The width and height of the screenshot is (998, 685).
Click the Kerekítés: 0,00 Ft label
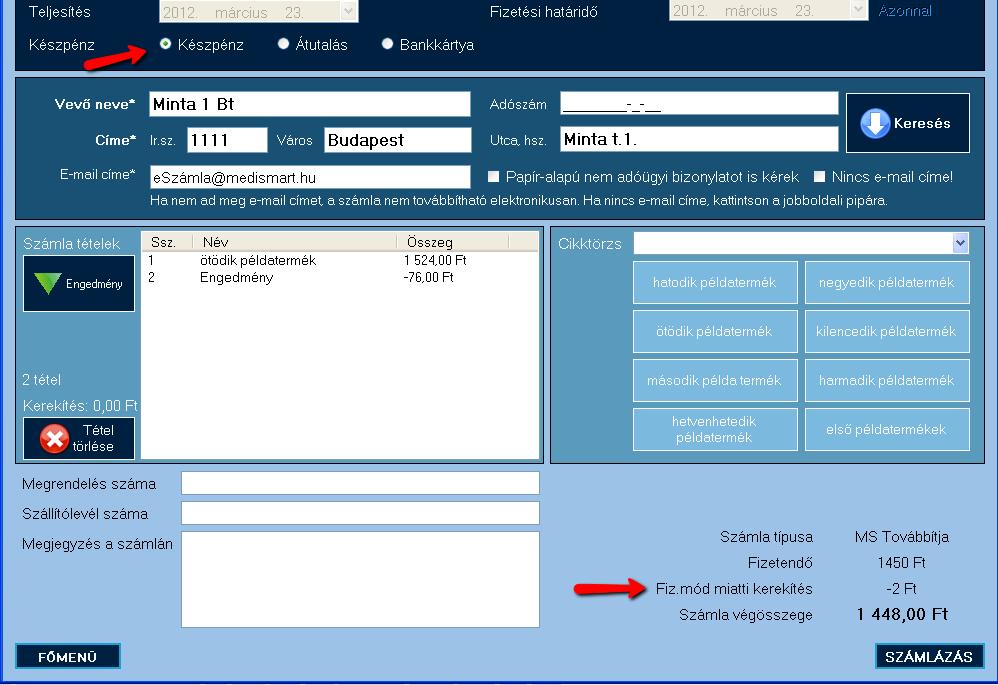coord(80,406)
